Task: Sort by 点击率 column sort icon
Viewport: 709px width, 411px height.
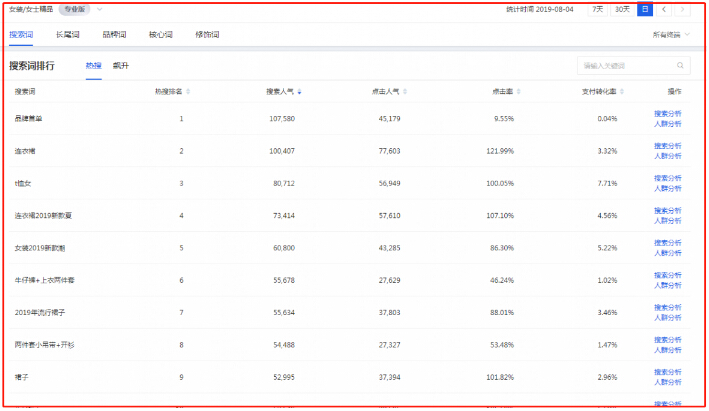Action: click(x=520, y=92)
